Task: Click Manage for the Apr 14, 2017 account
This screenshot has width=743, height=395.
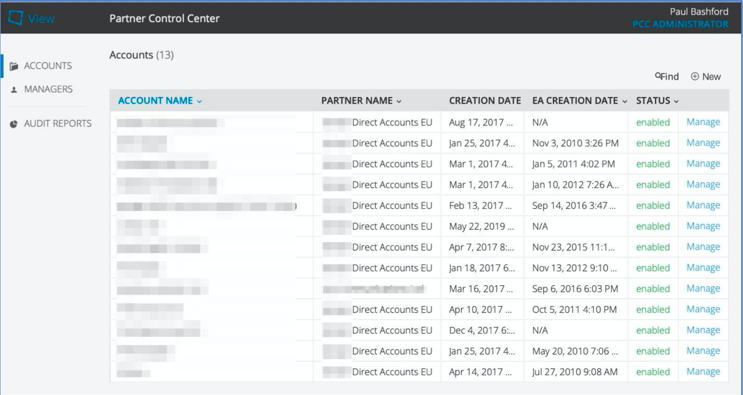Action: pos(703,372)
